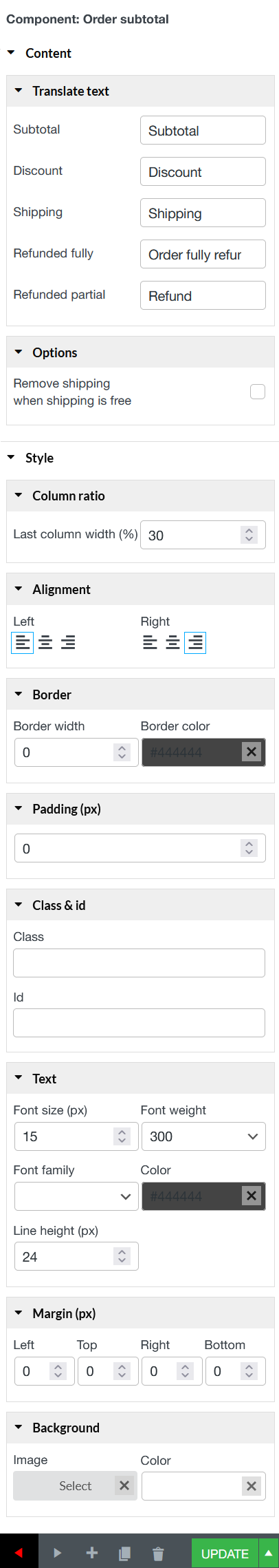Viewport: 279px width, 1568px height.
Task: Open the arrow menu beside UPDATE
Action: pyautogui.click(x=269, y=1553)
